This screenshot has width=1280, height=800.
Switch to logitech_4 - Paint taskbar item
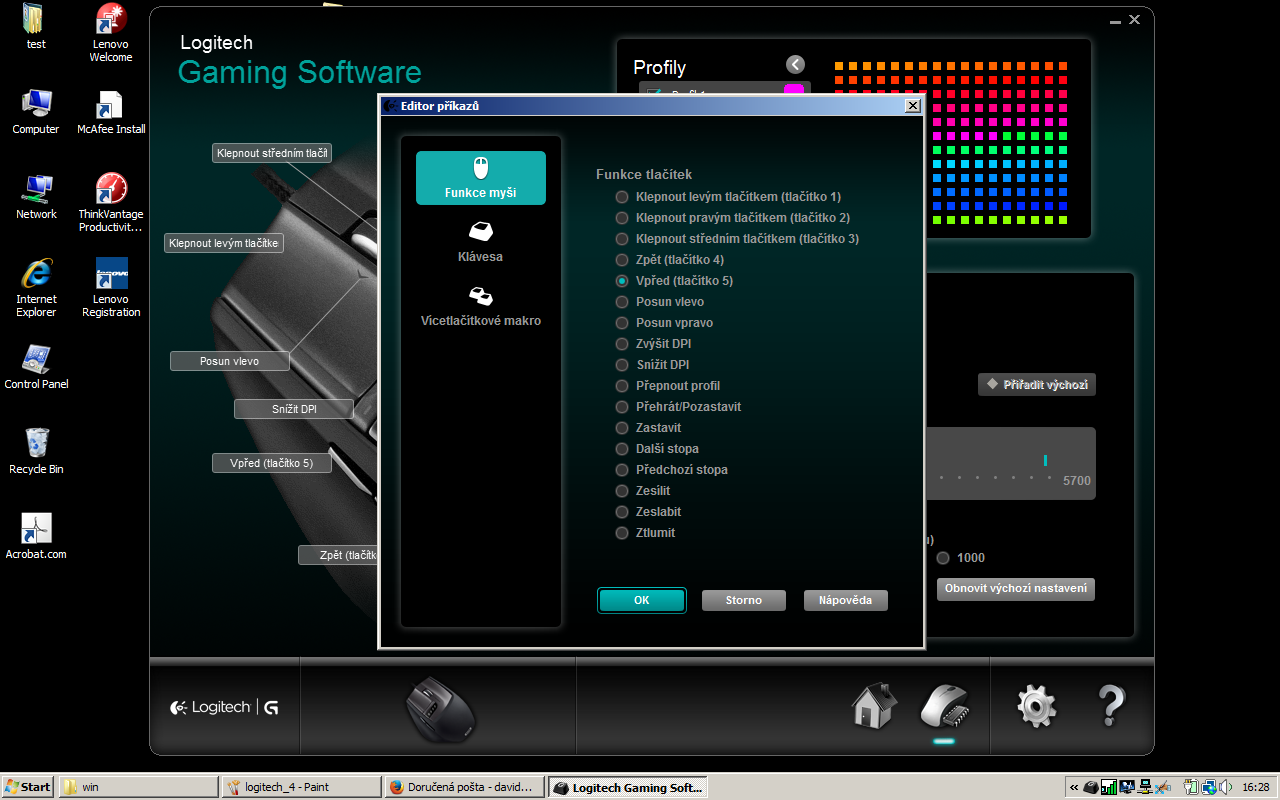[302, 787]
